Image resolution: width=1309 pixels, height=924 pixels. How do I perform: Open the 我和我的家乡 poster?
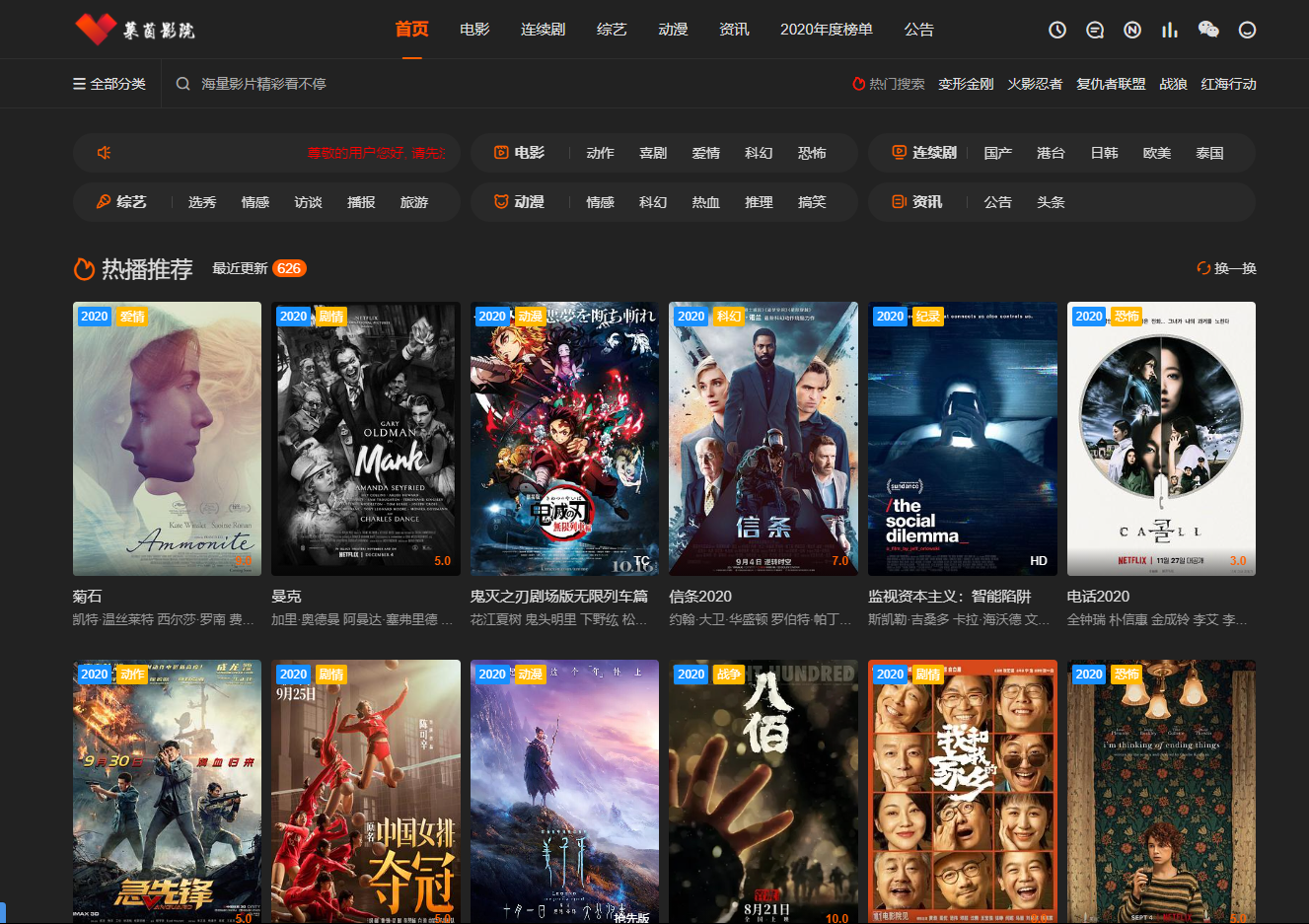[x=963, y=792]
